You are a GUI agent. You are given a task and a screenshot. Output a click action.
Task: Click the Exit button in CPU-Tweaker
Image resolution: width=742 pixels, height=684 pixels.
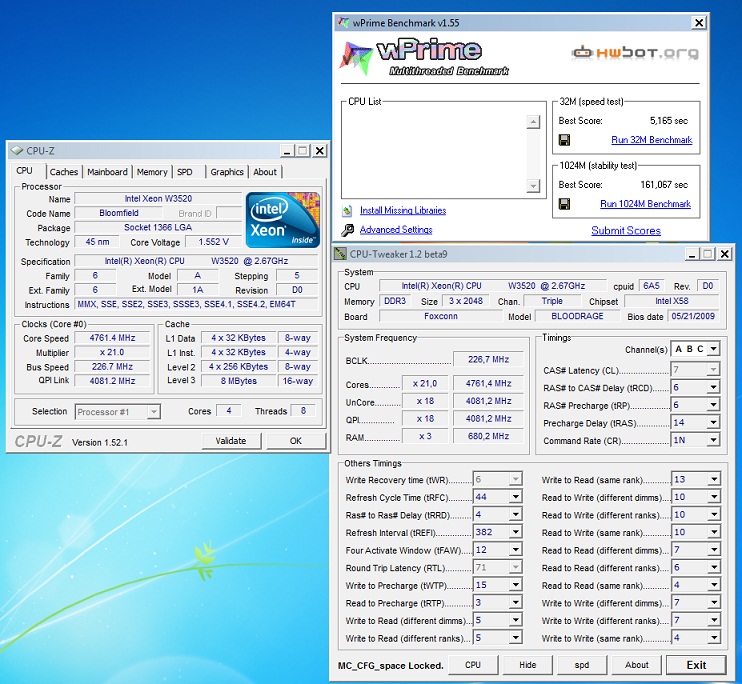click(696, 665)
